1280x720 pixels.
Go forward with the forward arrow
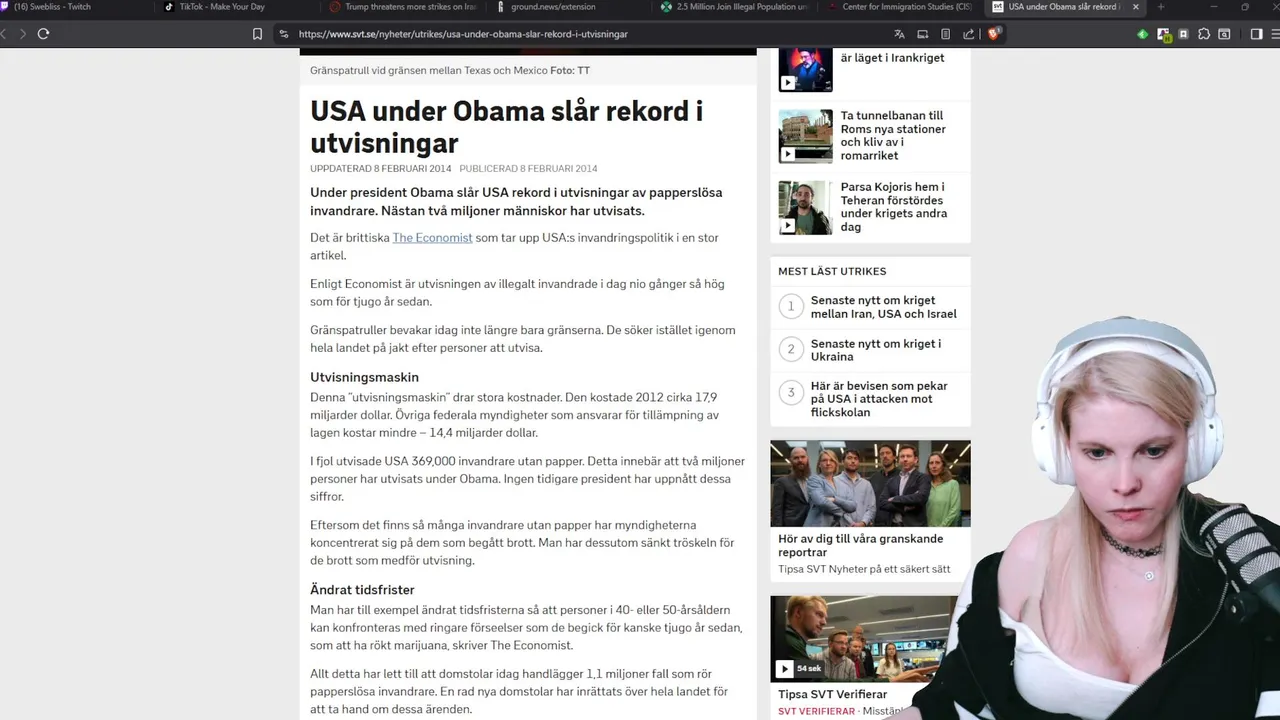click(22, 33)
